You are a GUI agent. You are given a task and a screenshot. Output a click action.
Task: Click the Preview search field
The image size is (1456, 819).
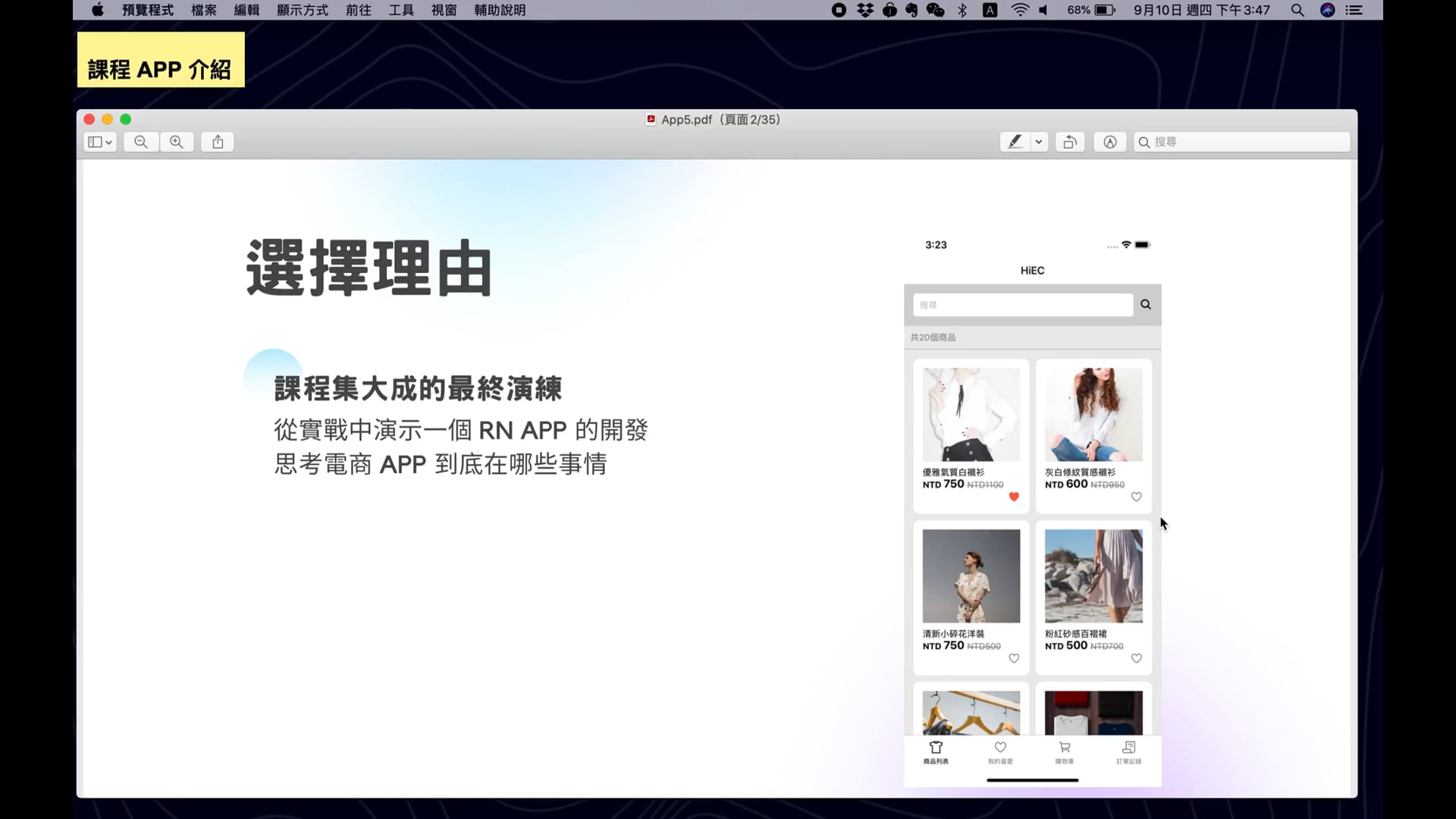click(x=1241, y=142)
